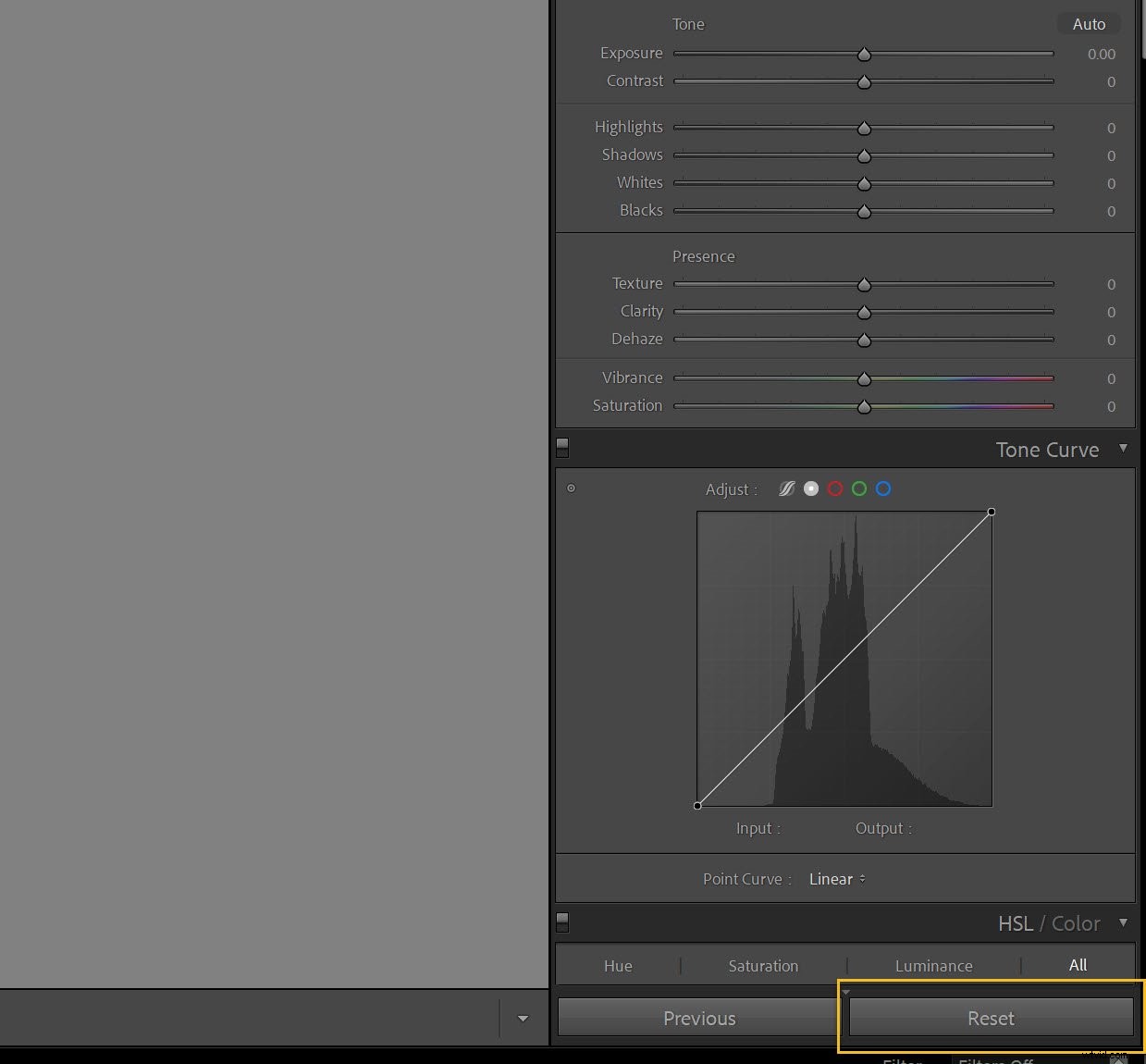This screenshot has width=1146, height=1064.
Task: Toggle the Tone Curve panel switch off
Action: pos(561,447)
